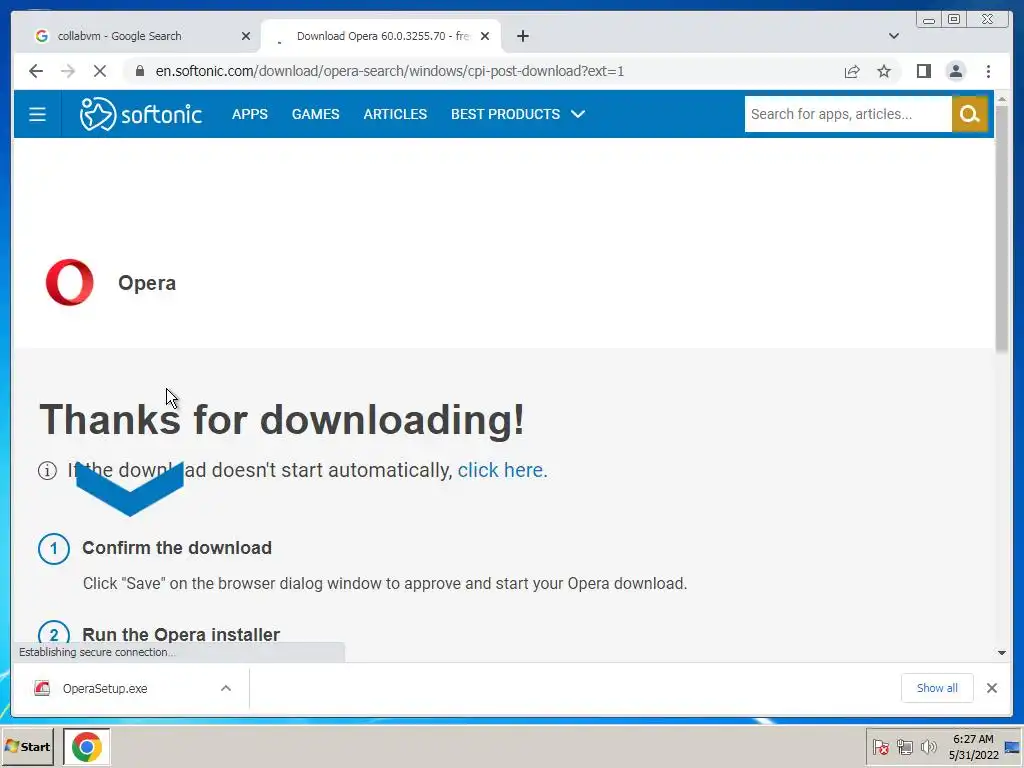Open Softonic hamburger menu

pyautogui.click(x=37, y=114)
